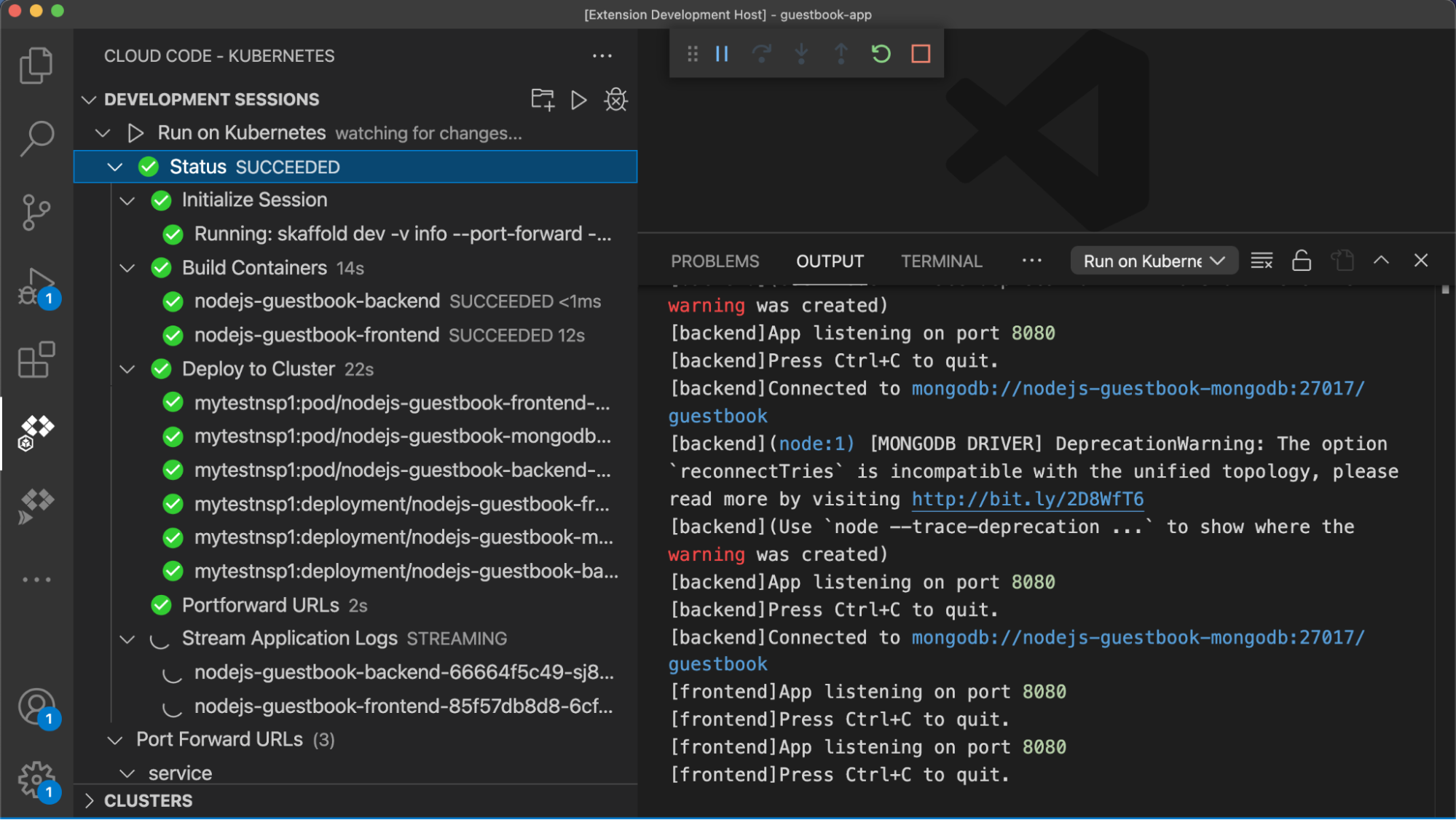
Task: Collapse the Status SUCCEEDED node
Action: (x=114, y=167)
